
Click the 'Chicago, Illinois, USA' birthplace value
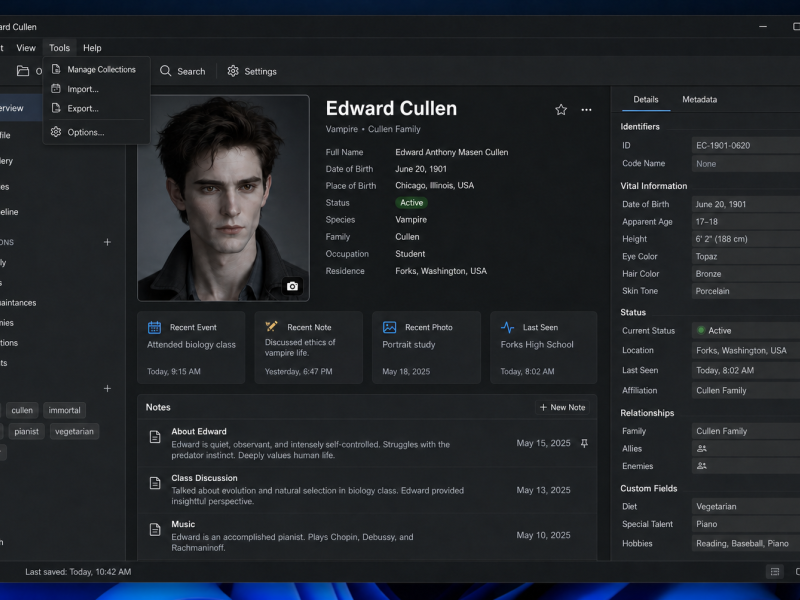pos(434,185)
